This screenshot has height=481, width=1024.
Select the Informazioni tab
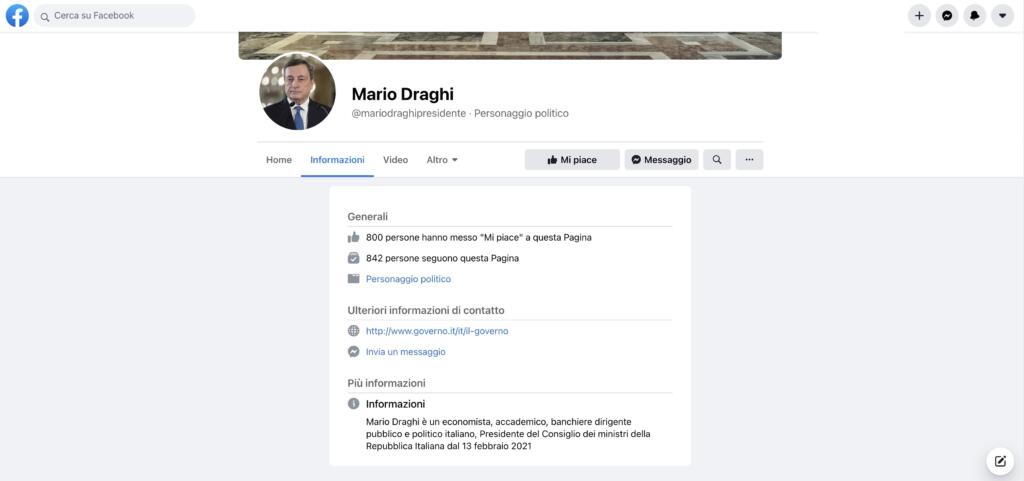[x=337, y=160]
